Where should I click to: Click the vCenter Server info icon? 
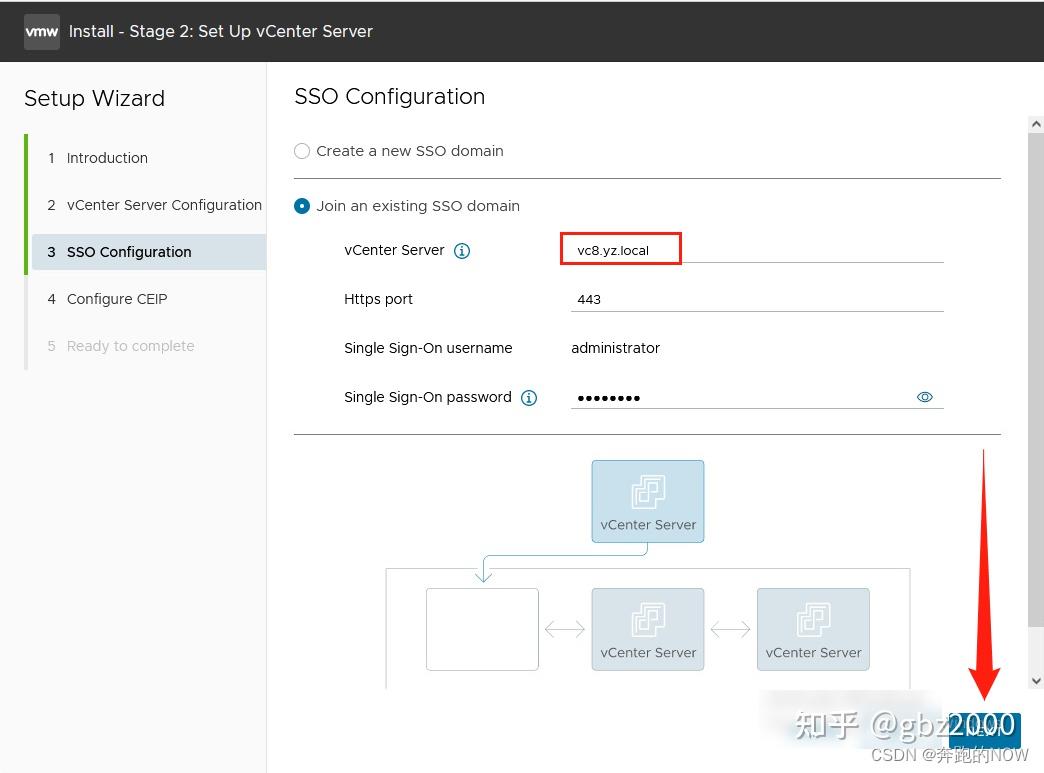(x=462, y=251)
